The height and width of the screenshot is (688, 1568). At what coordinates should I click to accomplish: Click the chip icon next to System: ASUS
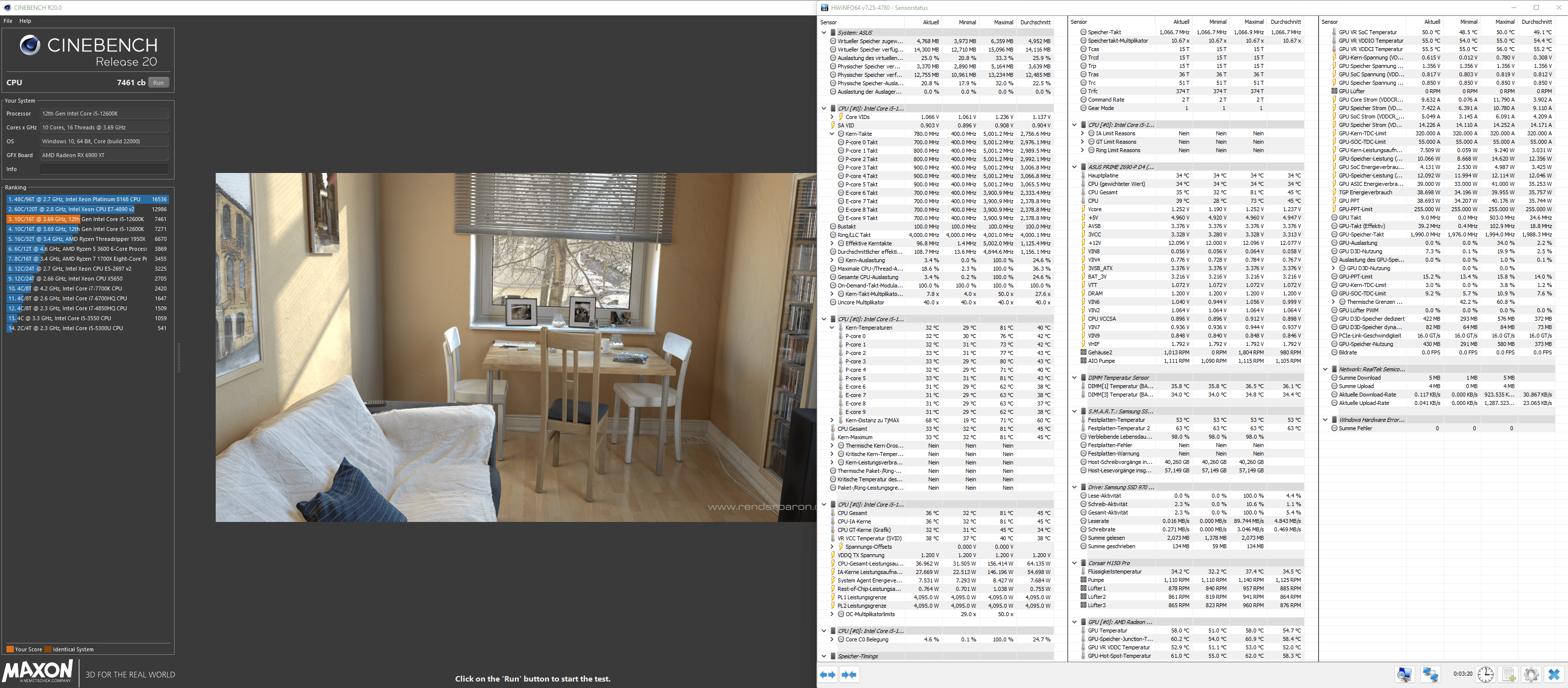tap(833, 33)
